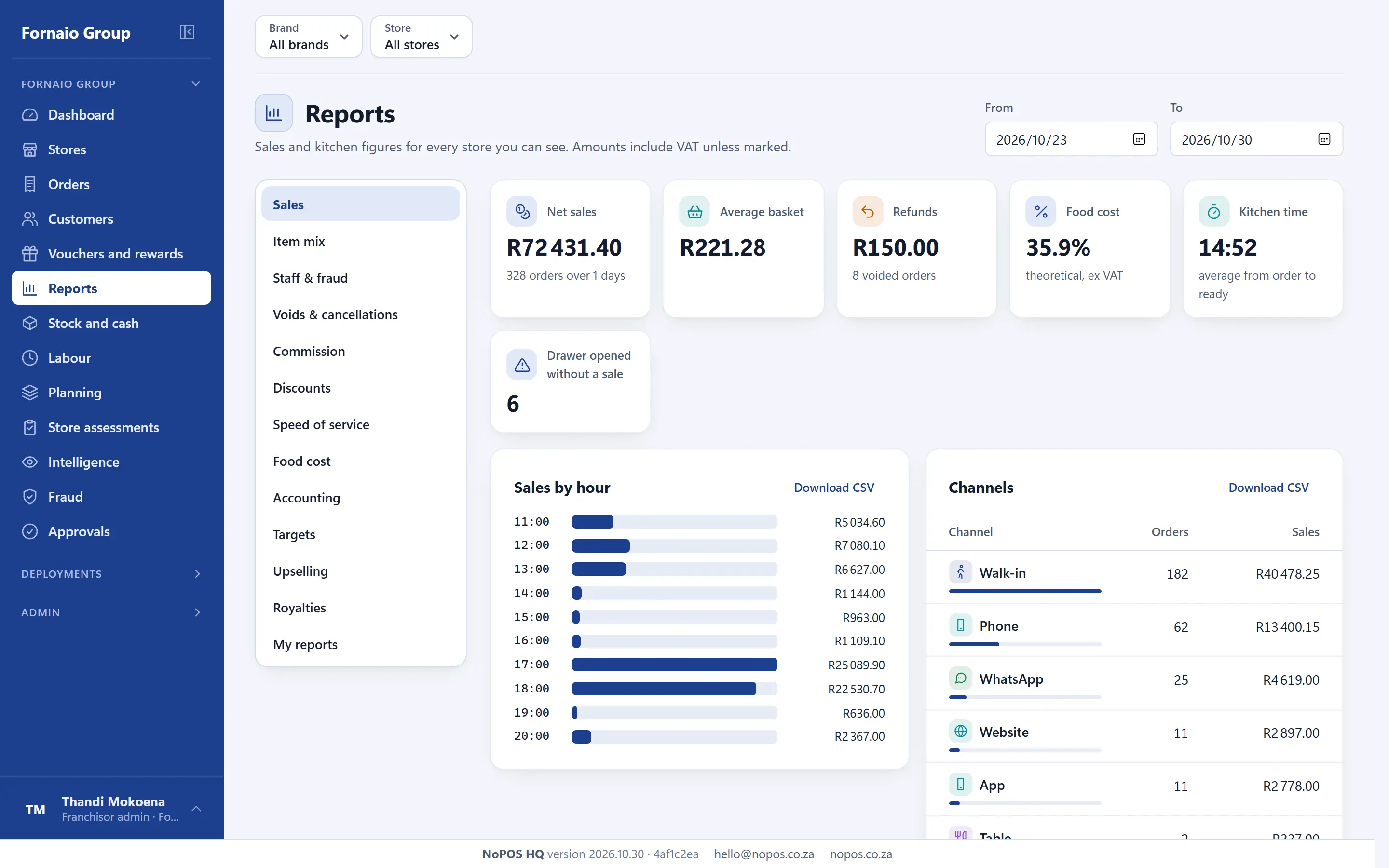Click the To date input field

1256,139
